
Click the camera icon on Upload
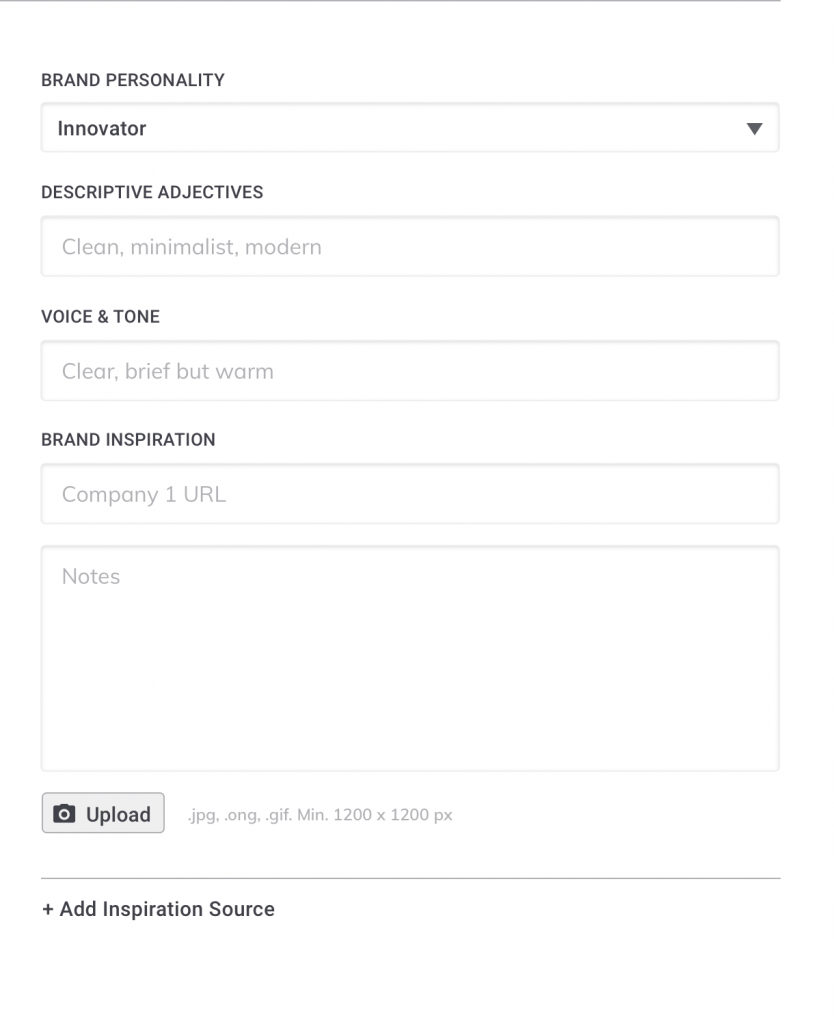coord(64,814)
